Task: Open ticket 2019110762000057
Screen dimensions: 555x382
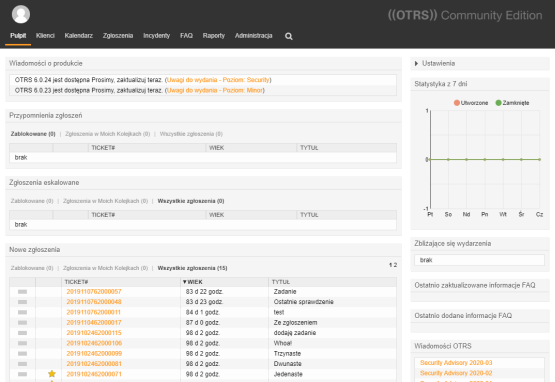Action: [94, 292]
